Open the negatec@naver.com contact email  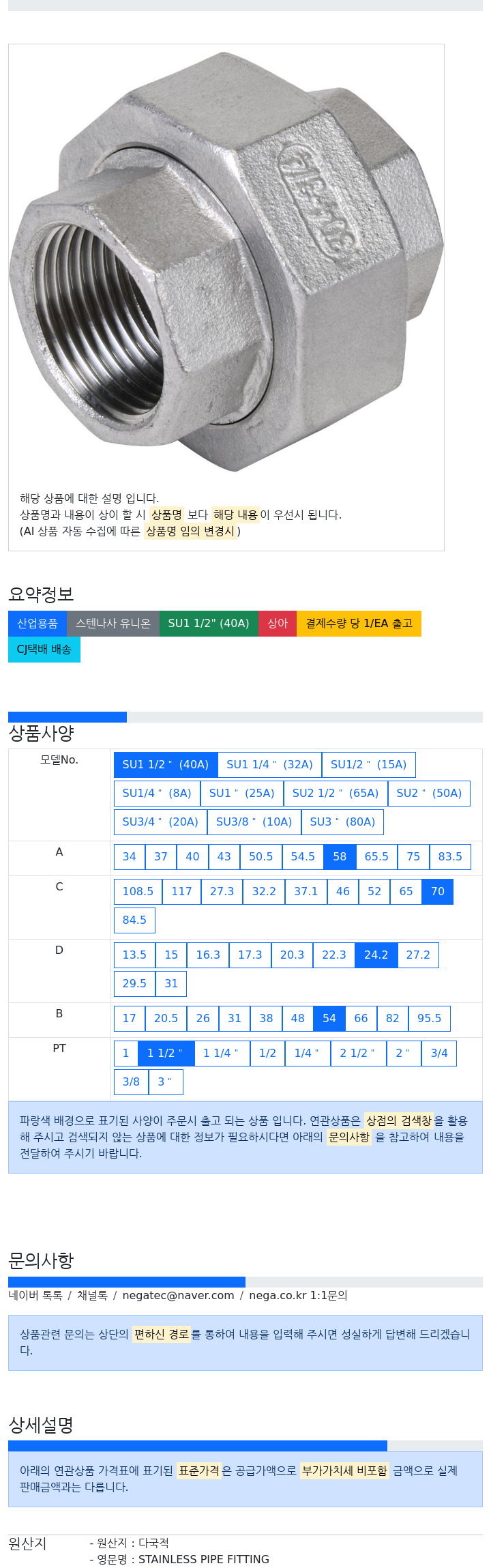click(x=178, y=1296)
